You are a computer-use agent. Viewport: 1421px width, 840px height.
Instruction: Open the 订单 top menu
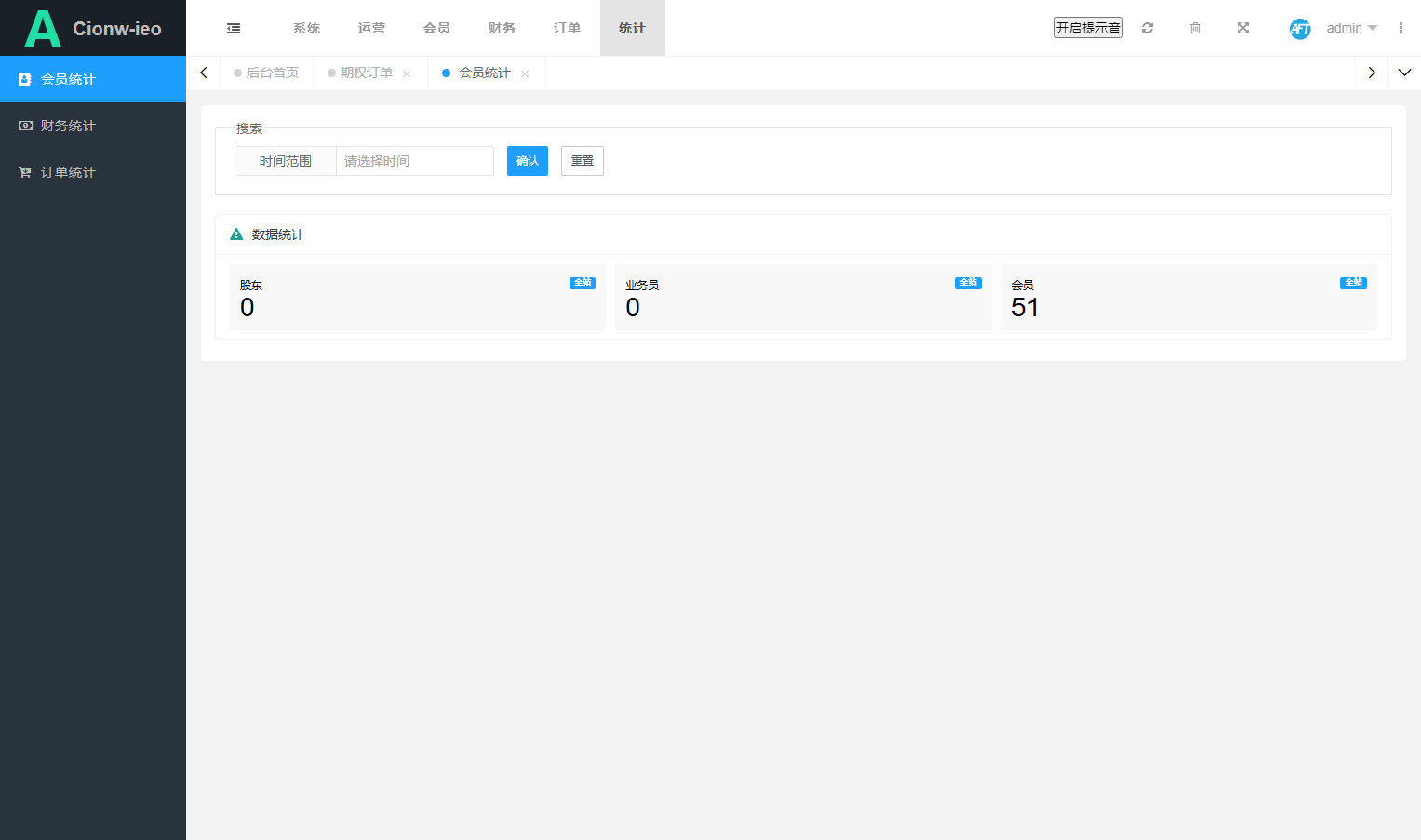[567, 28]
